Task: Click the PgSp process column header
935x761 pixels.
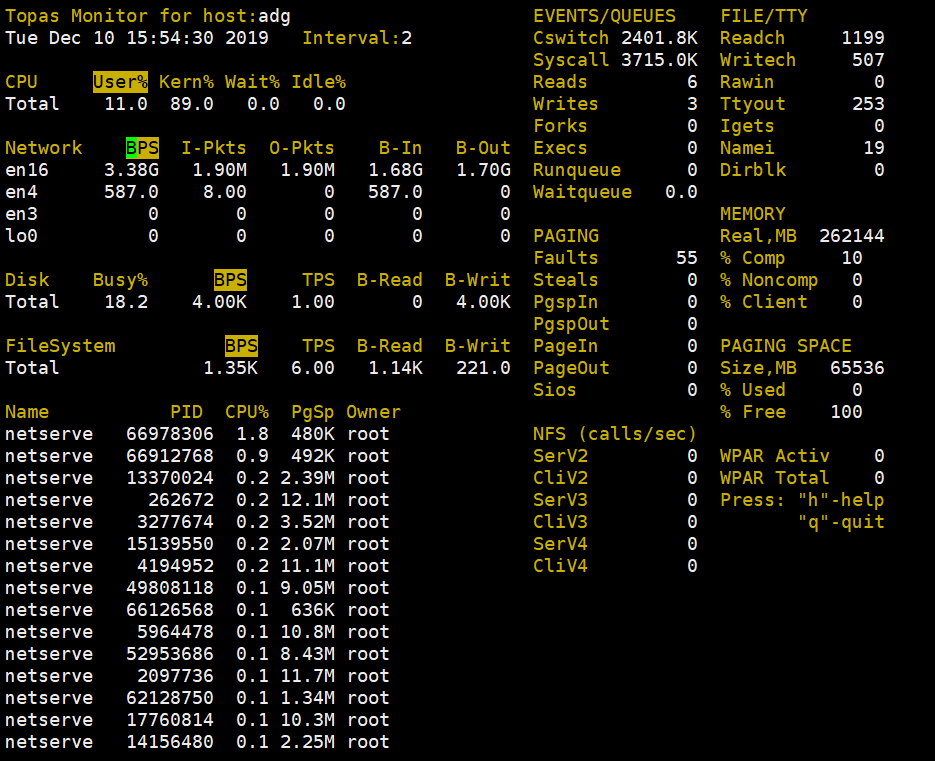Action: (x=312, y=412)
